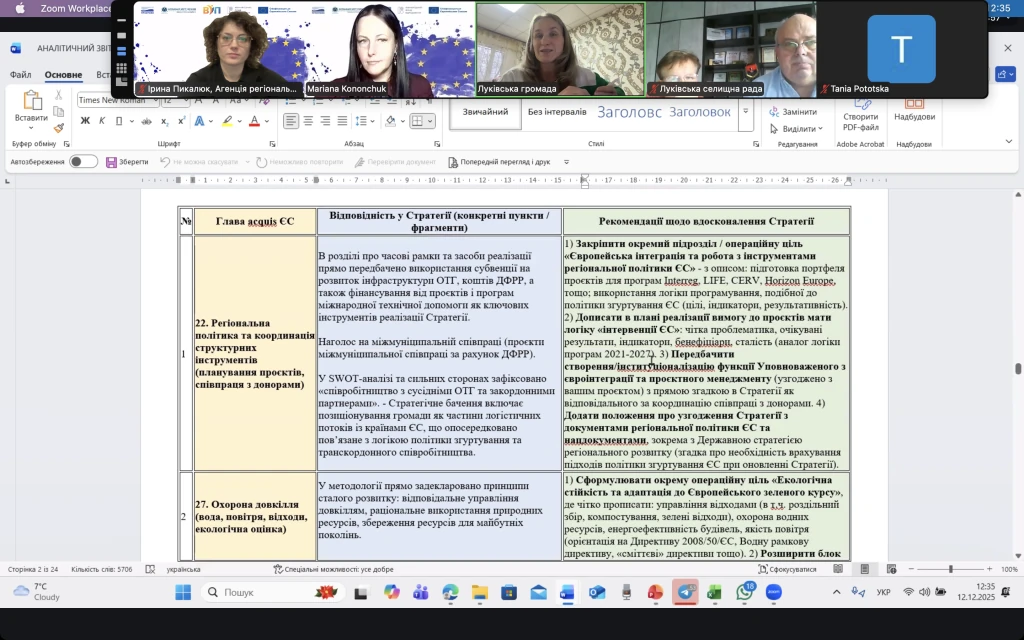The width and height of the screenshot is (1024, 640).
Task: Justify the paragraph text alignment
Action: [x=342, y=121]
